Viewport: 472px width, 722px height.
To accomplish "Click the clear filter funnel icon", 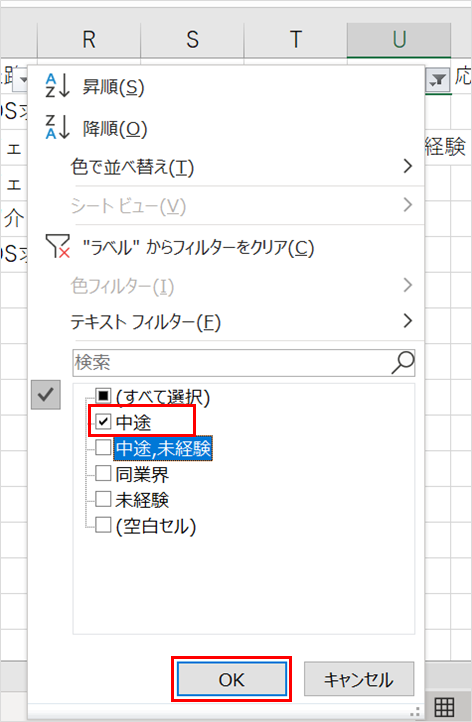I will point(58,246).
